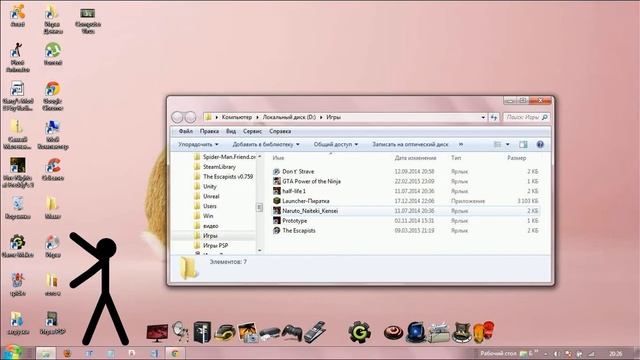The image size is (640, 360).
Task: Click the red monitor icon in the dock
Action: click(157, 333)
